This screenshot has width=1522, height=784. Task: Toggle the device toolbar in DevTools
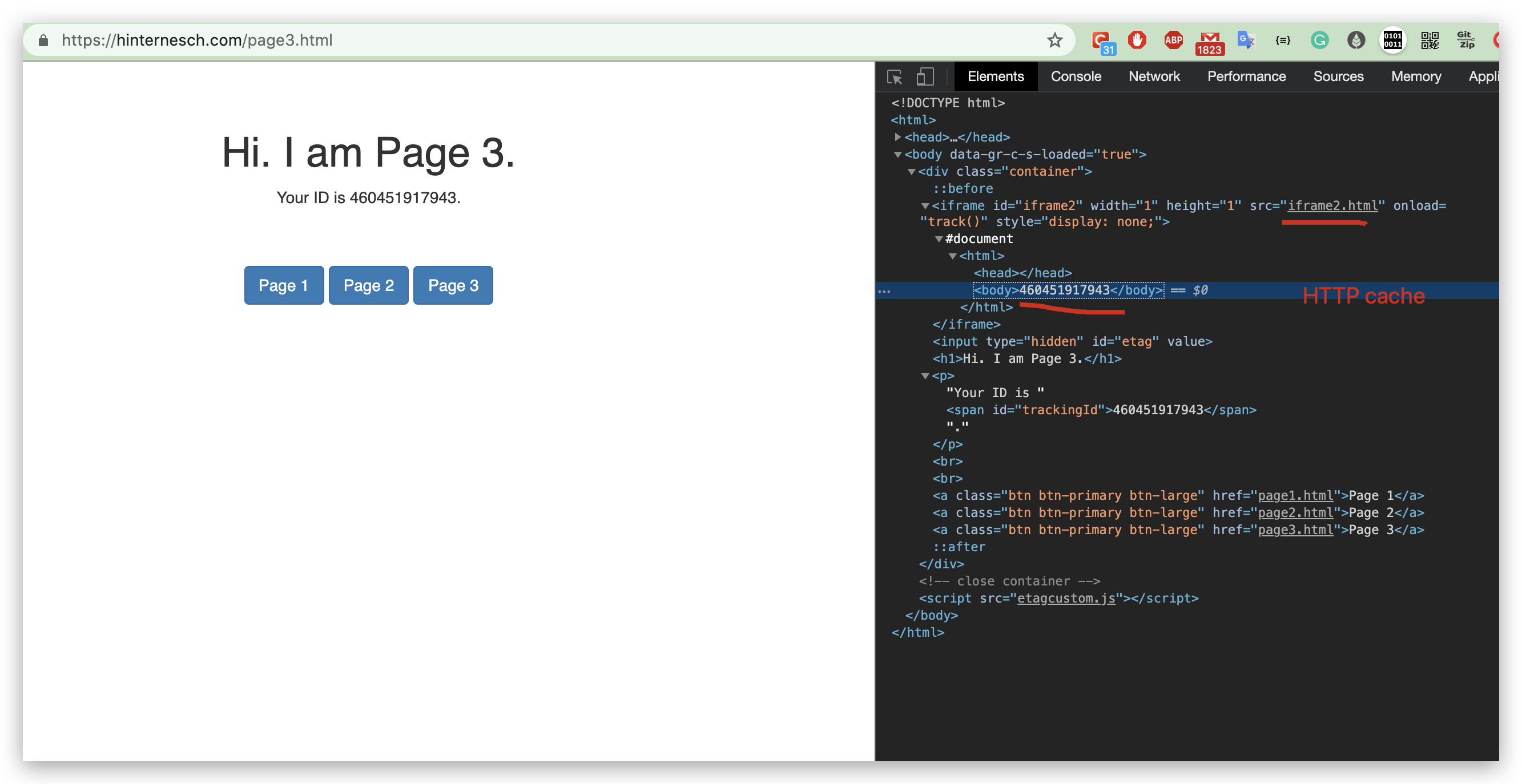tap(925, 77)
